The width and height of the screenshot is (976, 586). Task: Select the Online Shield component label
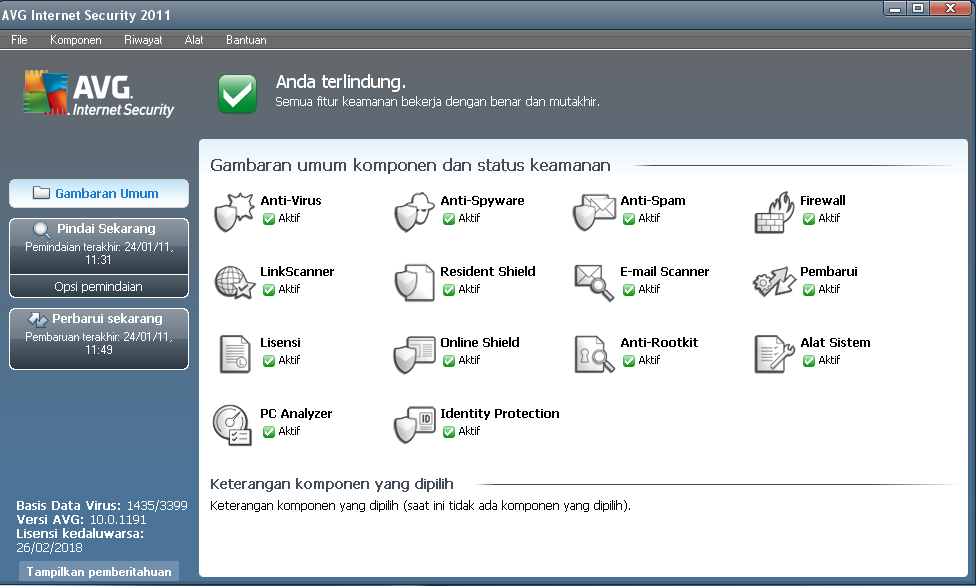tap(479, 343)
